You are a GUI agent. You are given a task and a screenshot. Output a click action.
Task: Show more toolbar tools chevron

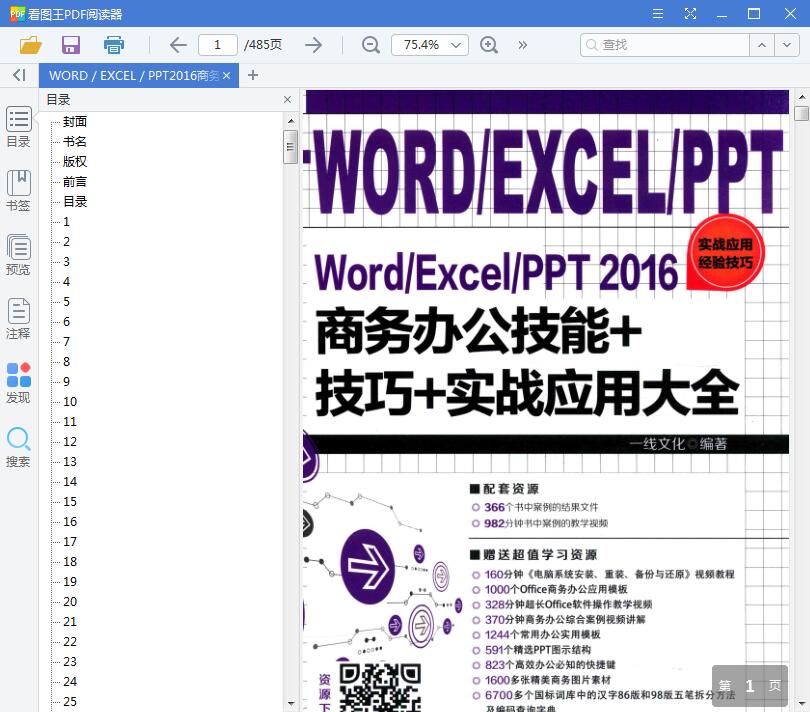(x=523, y=45)
